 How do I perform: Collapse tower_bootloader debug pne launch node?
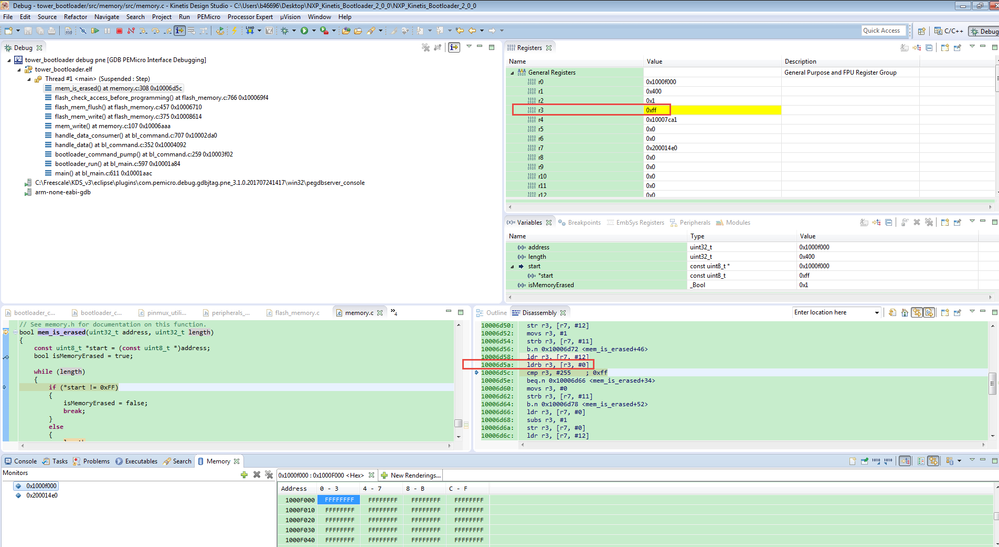point(9,60)
